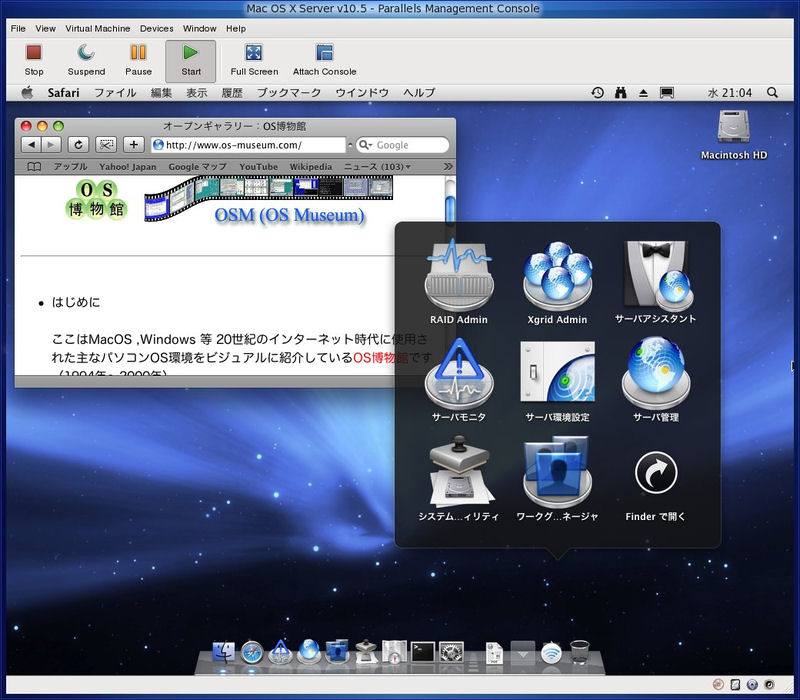Open the Trash in the Dock
Image resolution: width=800 pixels, height=700 pixels.
(x=580, y=652)
